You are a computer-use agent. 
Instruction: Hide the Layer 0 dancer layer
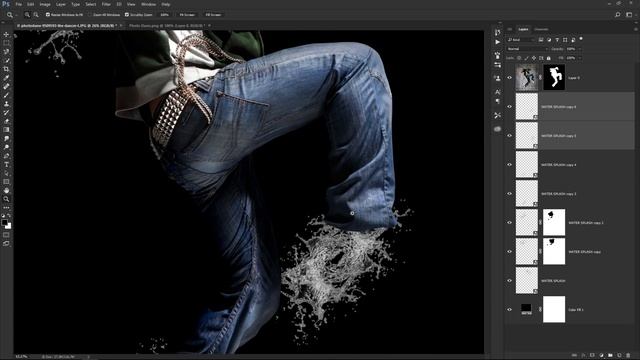[x=509, y=78]
